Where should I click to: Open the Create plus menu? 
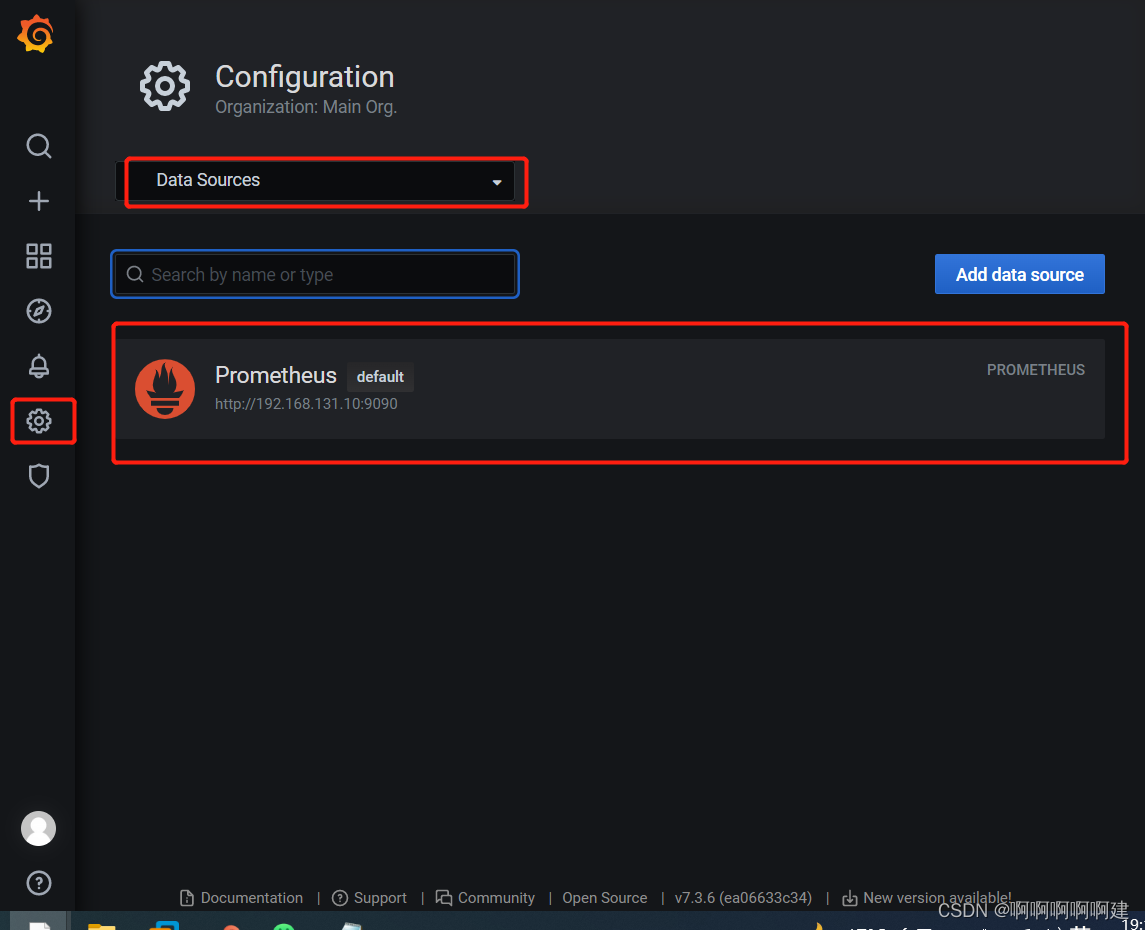[39, 201]
